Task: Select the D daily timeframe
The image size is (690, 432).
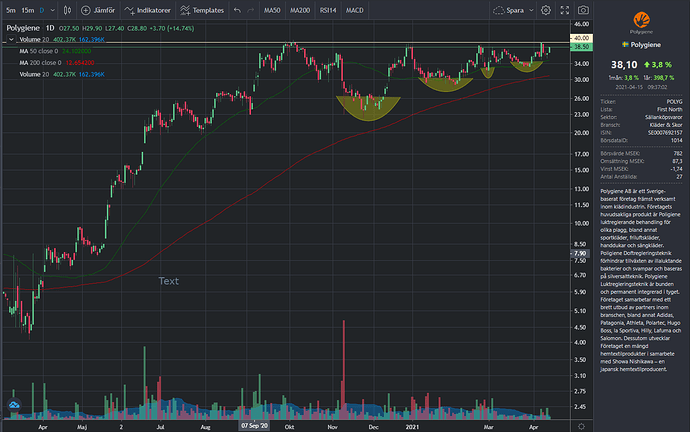Action: 42,10
